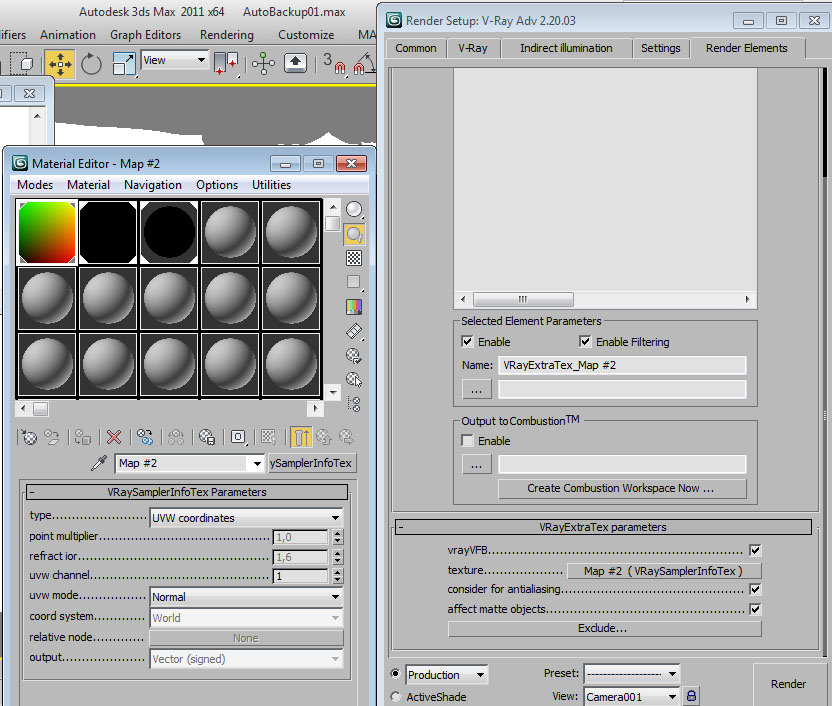Click the Put to Library icon
The width and height of the screenshot is (832, 706).
206,437
